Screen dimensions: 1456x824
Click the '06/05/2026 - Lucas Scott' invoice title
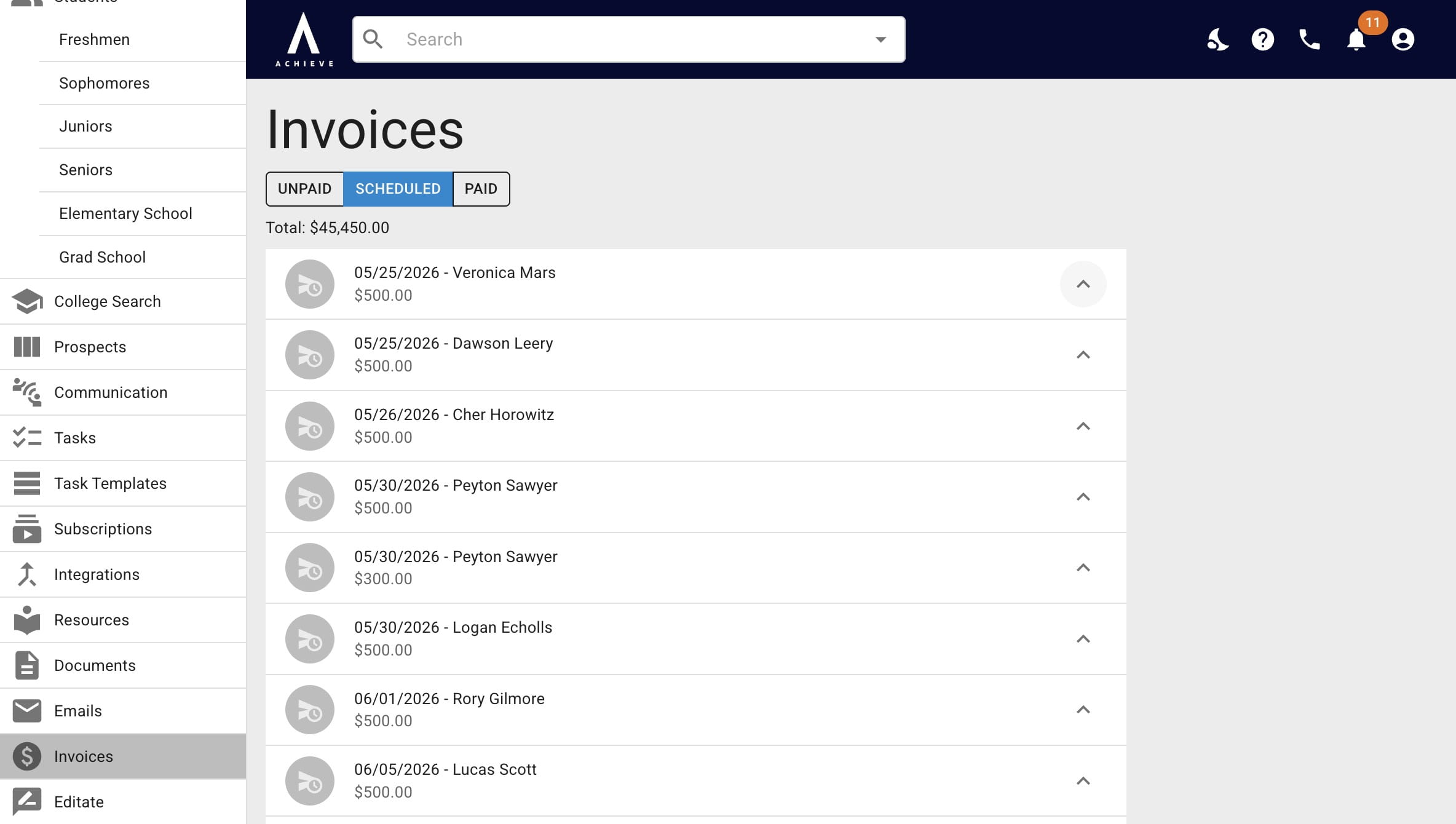[445, 769]
